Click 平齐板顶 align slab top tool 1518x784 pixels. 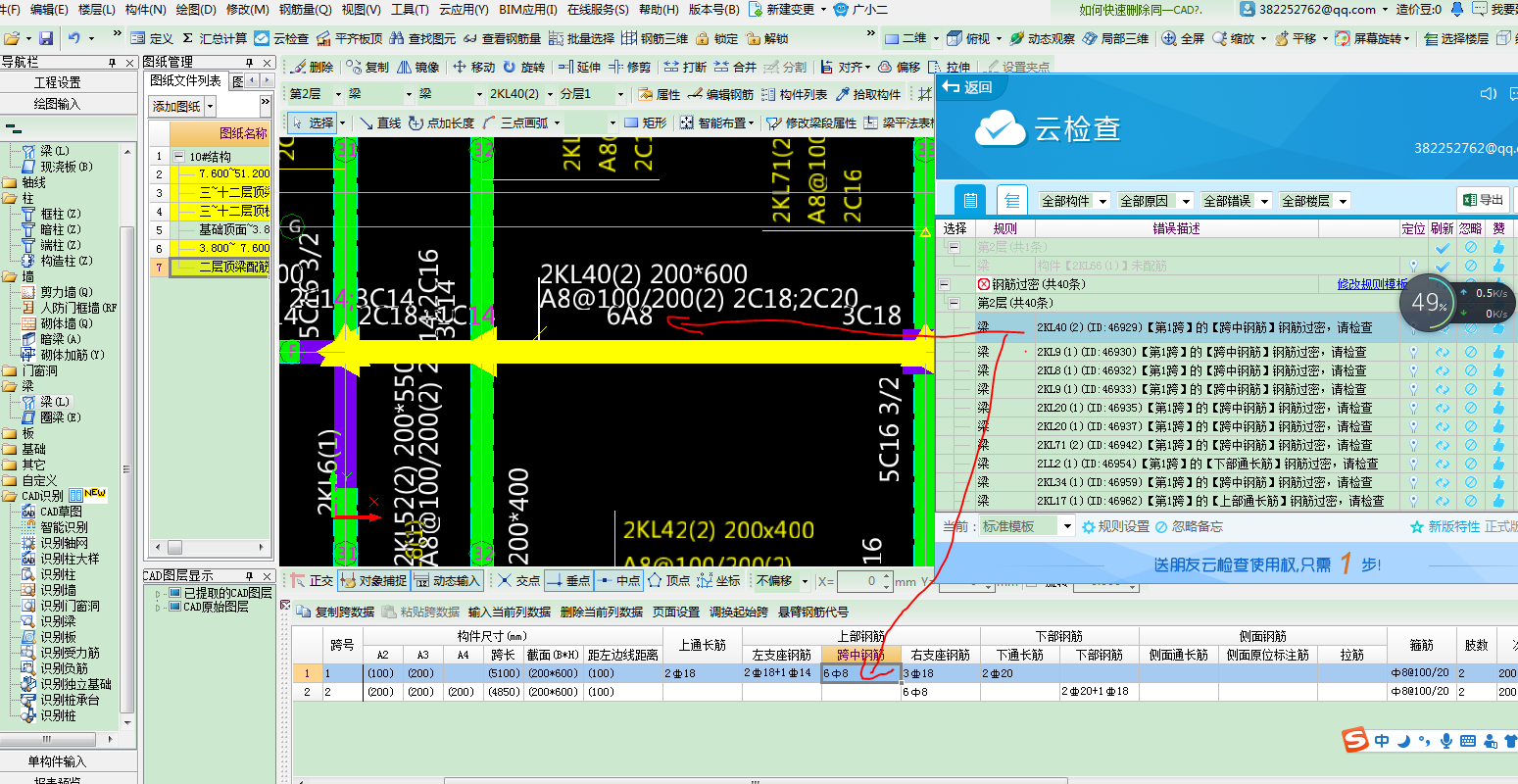[350, 38]
